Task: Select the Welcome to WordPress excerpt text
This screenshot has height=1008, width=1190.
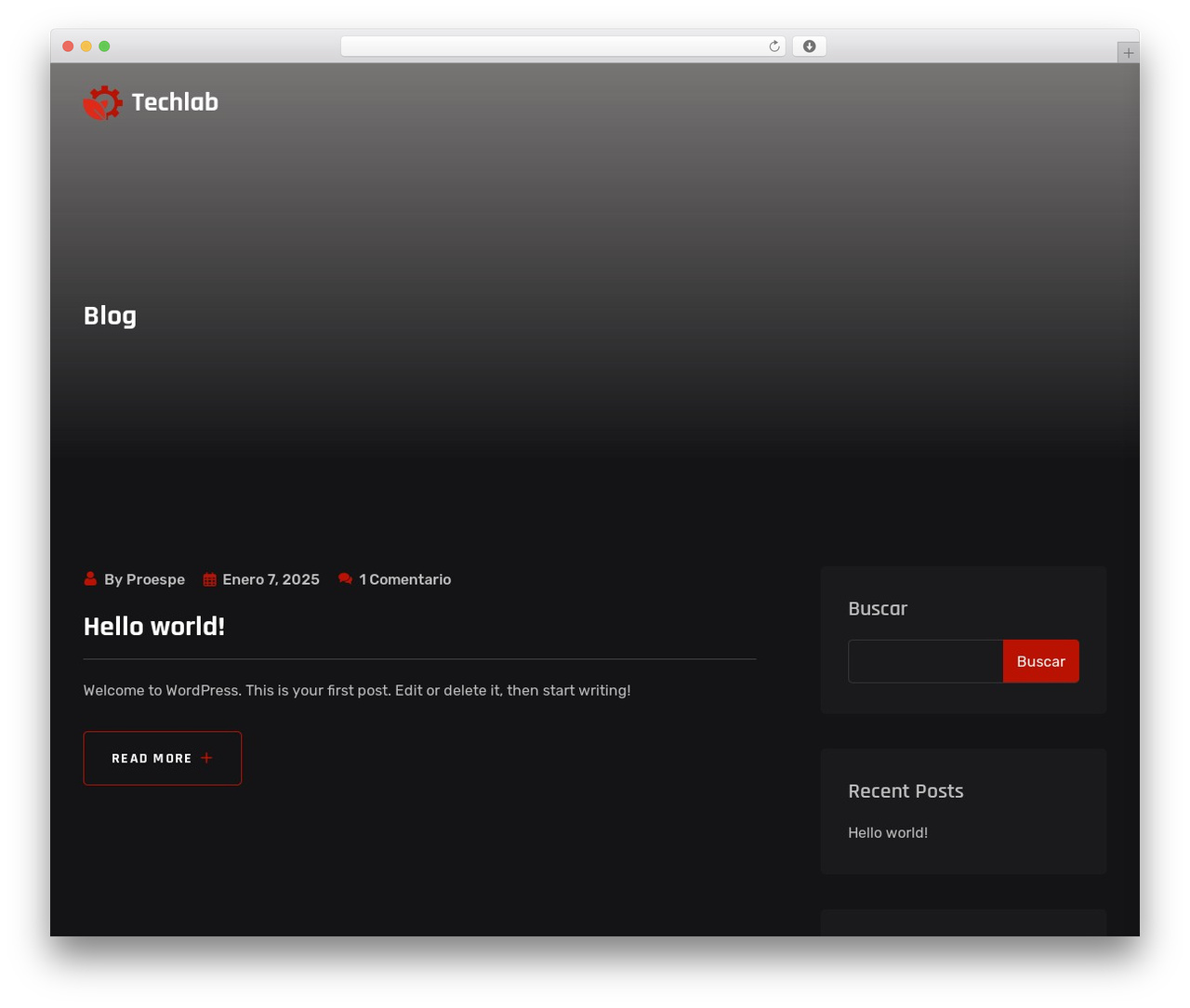Action: coord(357,690)
